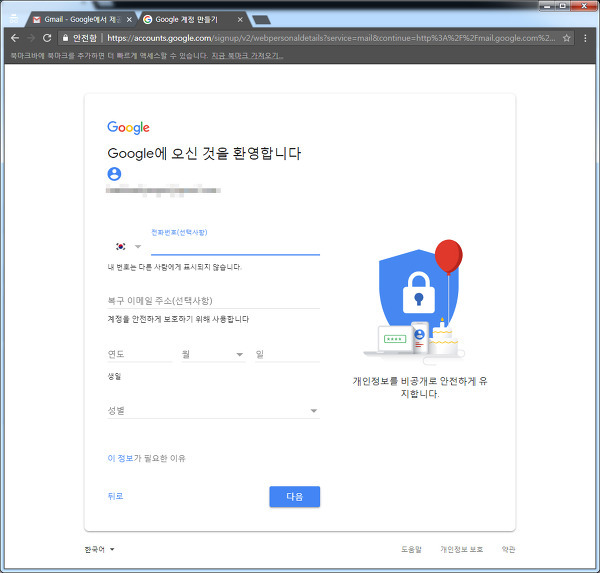Switch to the Google 계정 만들기 tab
Screen dimensions: 600x573
tap(193, 20)
